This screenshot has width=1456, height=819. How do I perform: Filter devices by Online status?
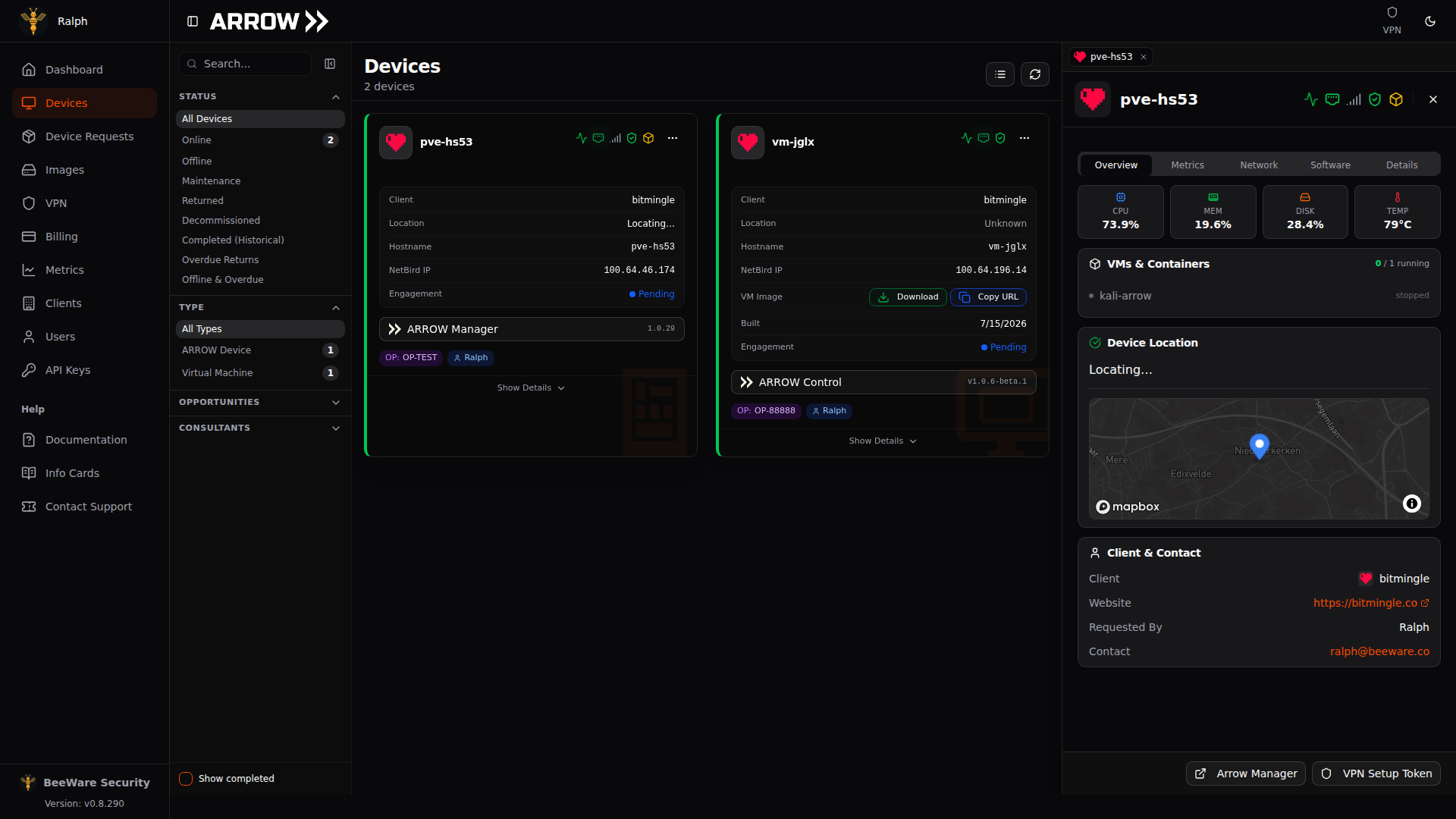pos(260,140)
